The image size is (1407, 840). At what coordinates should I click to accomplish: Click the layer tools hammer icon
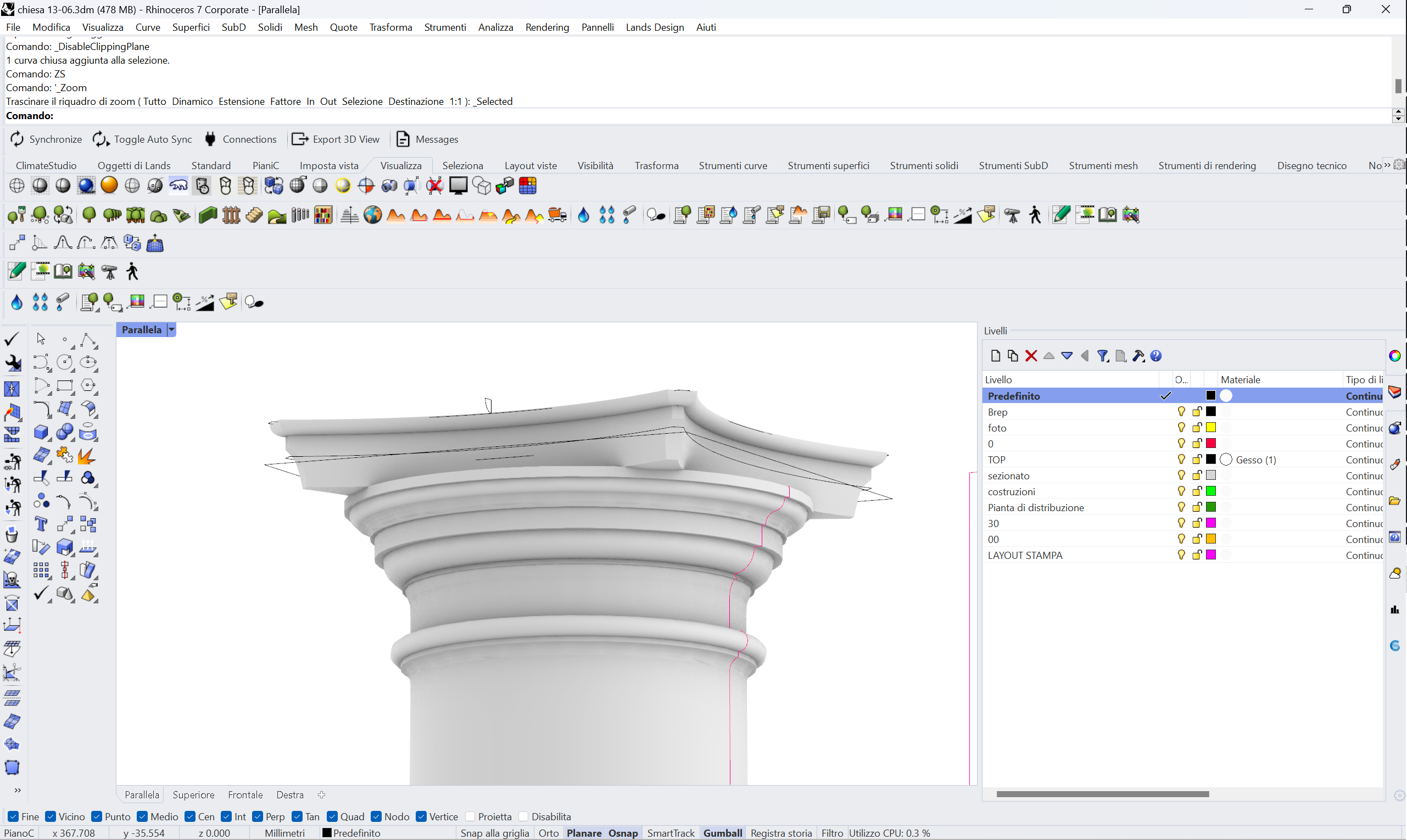[1138, 356]
